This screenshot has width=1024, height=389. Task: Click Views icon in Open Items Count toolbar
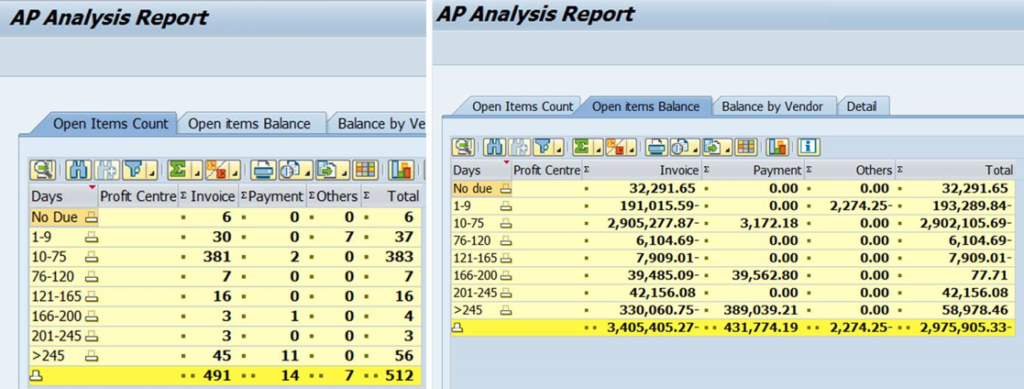click(289, 170)
